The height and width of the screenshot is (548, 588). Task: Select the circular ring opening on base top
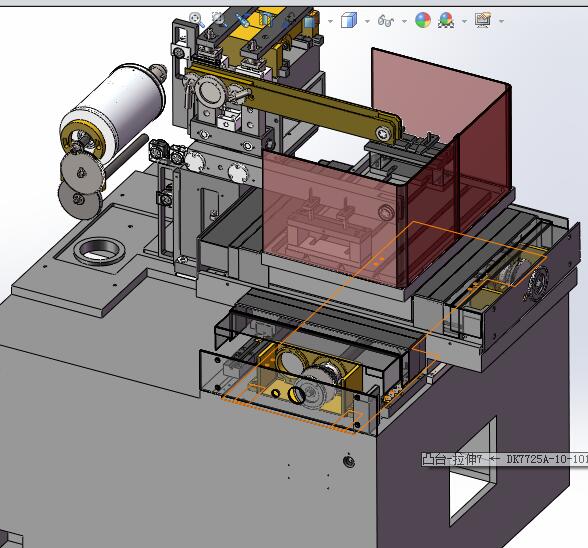[99, 251]
